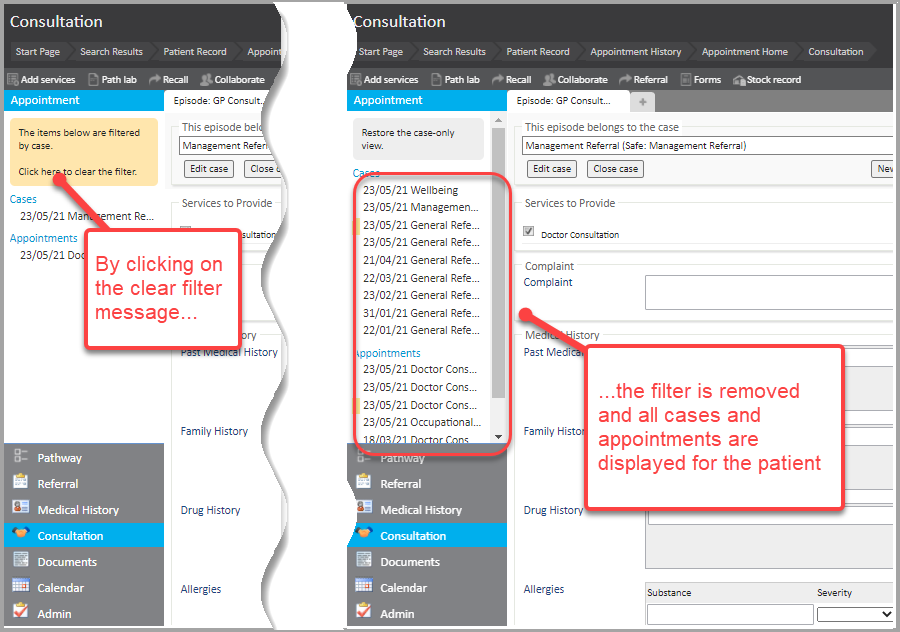The height and width of the screenshot is (632, 900).
Task: Click Collaborate in the right toolbar
Action: (x=575, y=80)
